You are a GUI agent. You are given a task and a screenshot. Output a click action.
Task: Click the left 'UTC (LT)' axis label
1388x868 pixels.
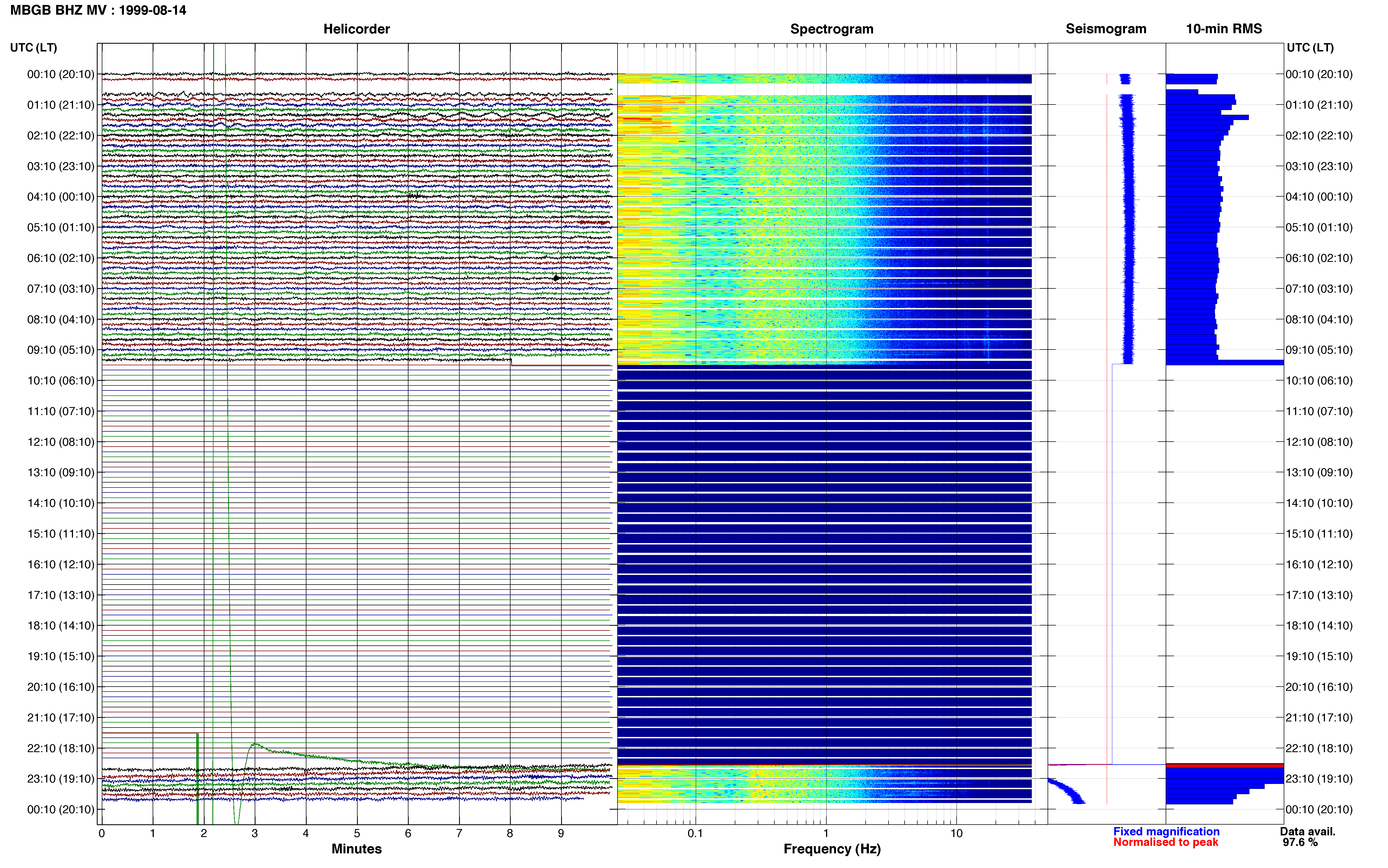click(x=33, y=48)
